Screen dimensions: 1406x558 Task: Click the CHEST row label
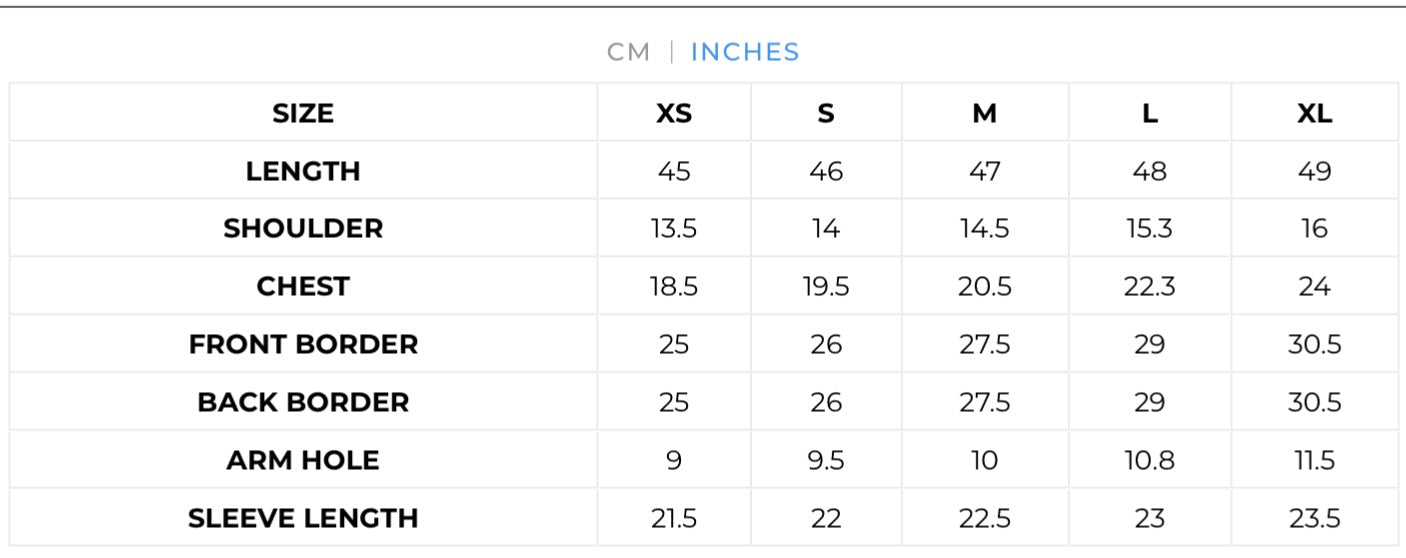click(x=303, y=287)
